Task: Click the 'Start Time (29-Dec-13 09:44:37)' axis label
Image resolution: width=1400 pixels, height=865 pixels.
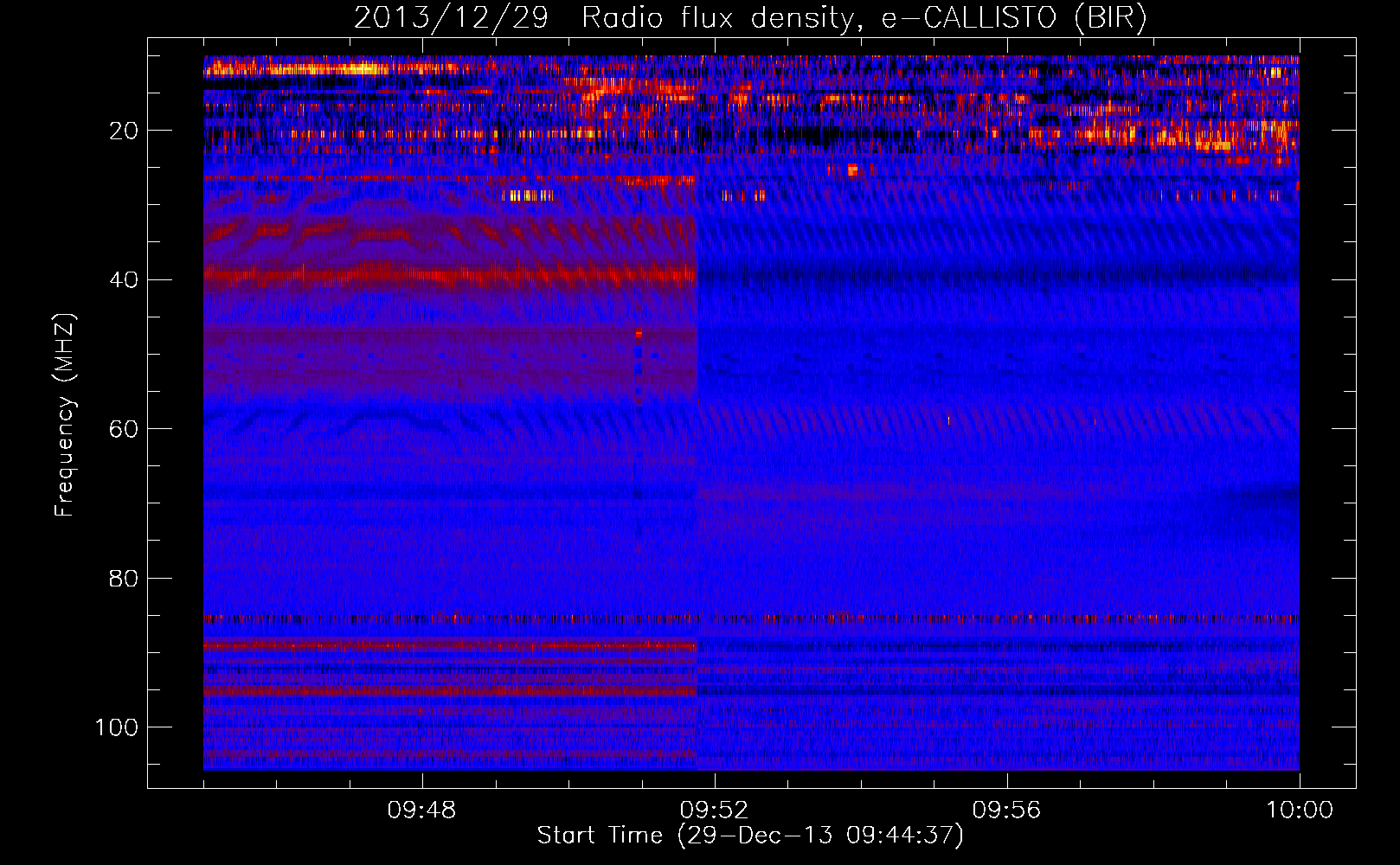Action: click(x=750, y=836)
